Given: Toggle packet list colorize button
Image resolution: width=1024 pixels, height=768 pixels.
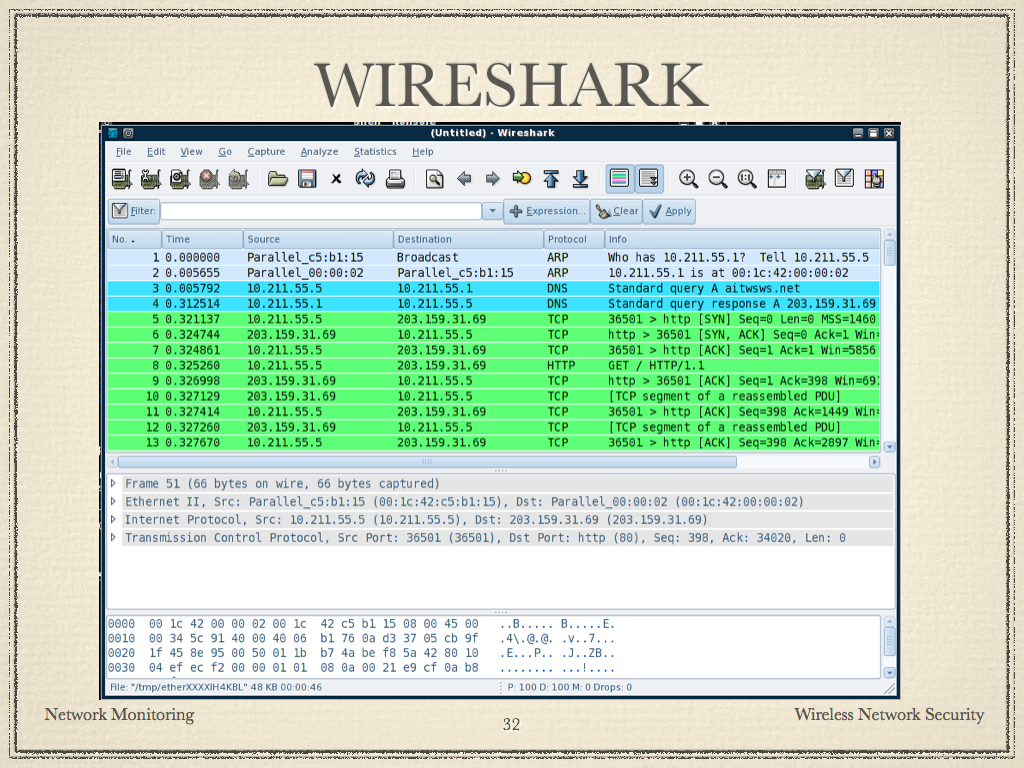Looking at the screenshot, I should [x=619, y=179].
